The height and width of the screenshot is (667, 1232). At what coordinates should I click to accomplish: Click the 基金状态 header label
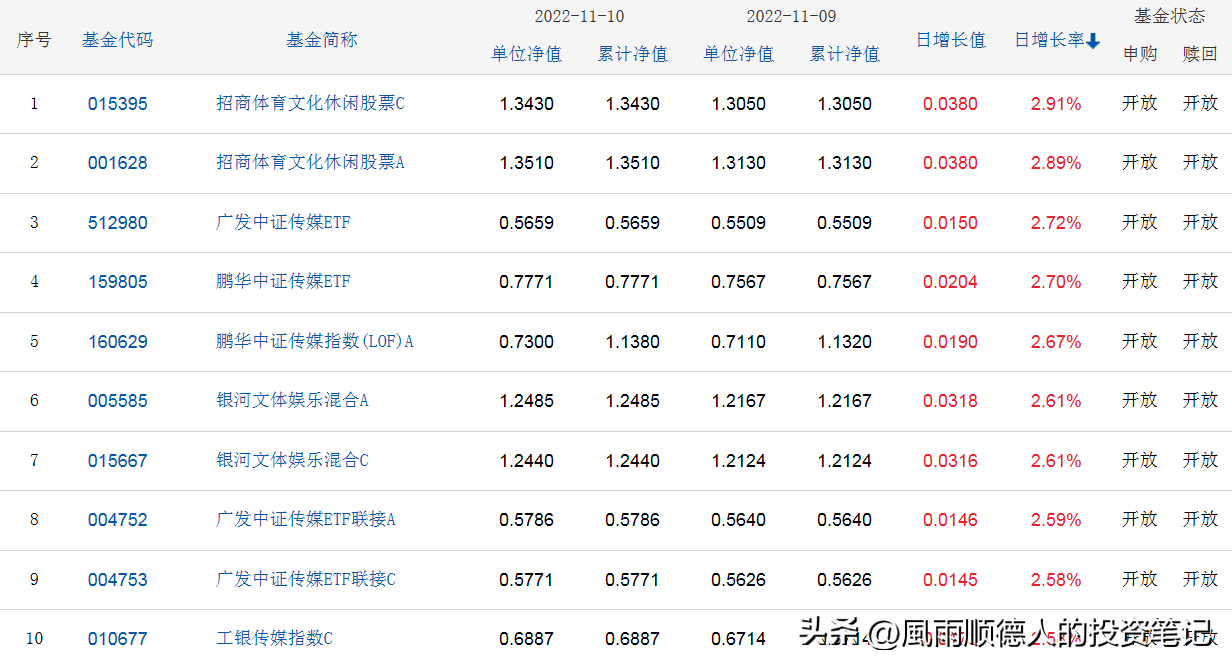[1169, 15]
